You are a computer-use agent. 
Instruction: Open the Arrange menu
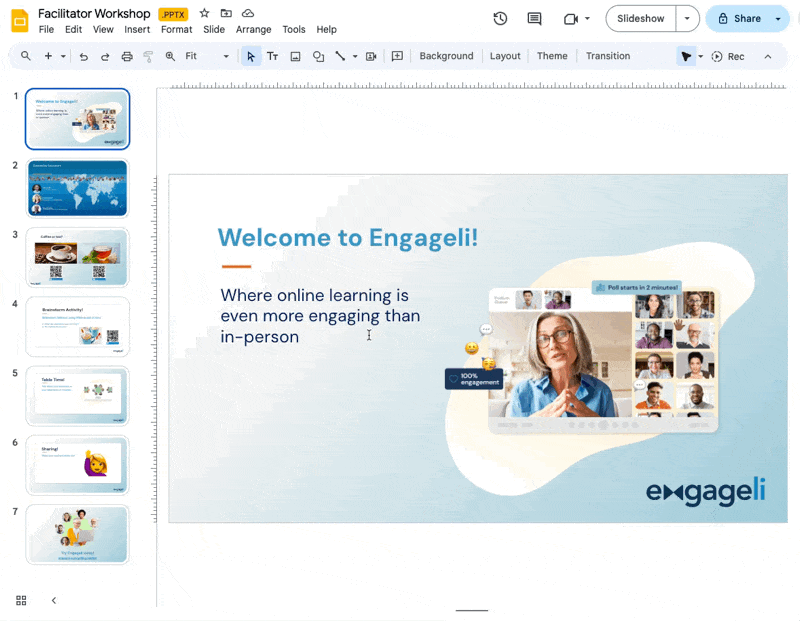253,30
